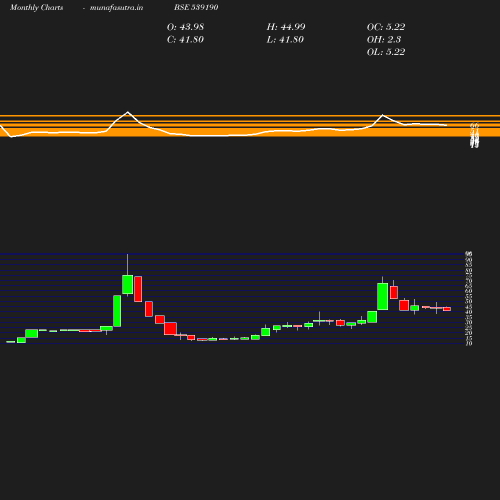
Task: Click the tallest green candle with the long upper wick
Action: pyautogui.click(x=127, y=284)
